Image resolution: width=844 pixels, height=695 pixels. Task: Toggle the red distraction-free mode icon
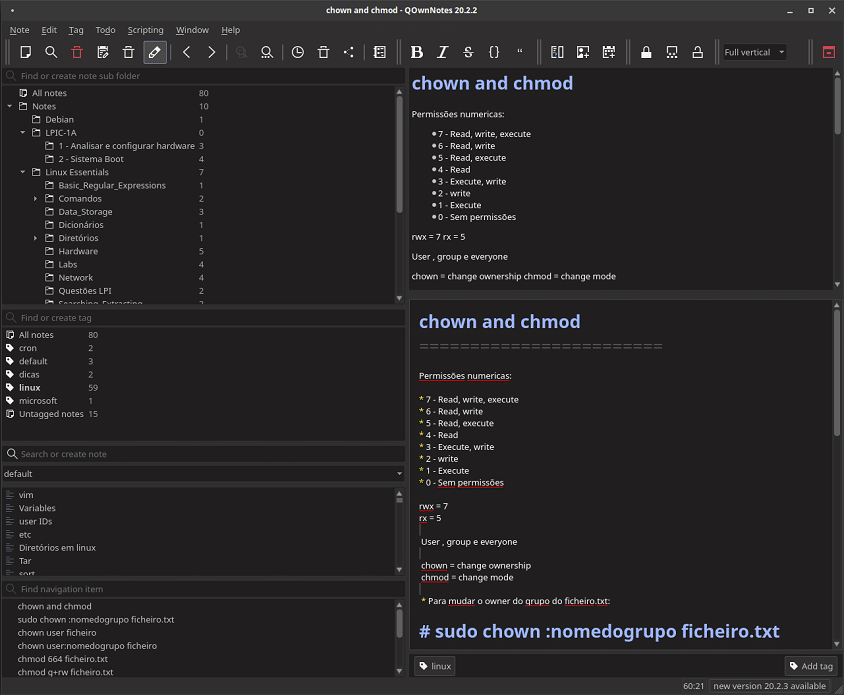(x=828, y=52)
